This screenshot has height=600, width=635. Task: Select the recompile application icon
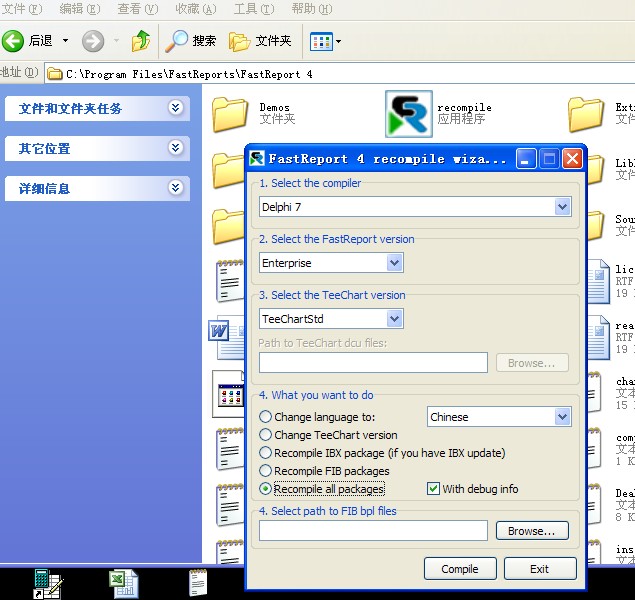[x=409, y=114]
